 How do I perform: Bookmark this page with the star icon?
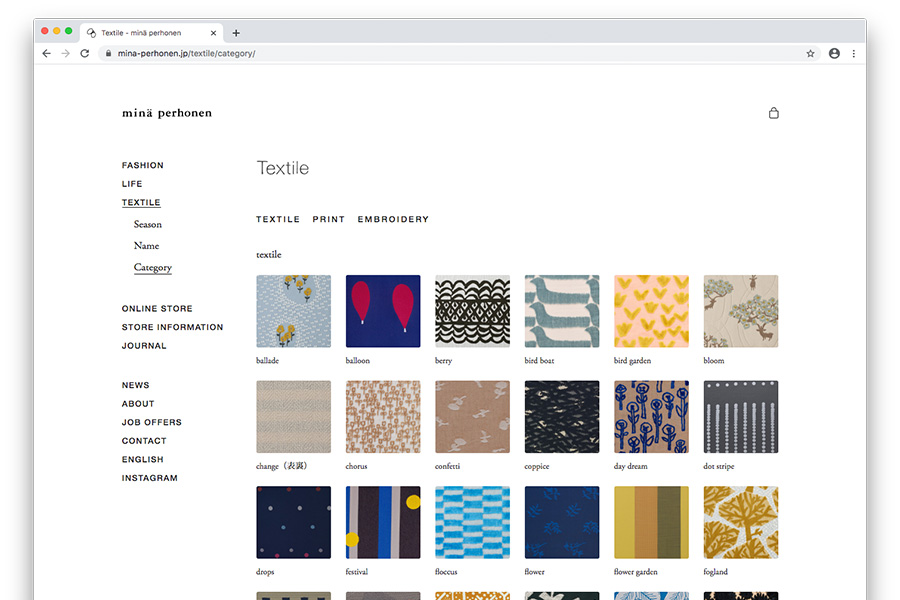(x=810, y=53)
